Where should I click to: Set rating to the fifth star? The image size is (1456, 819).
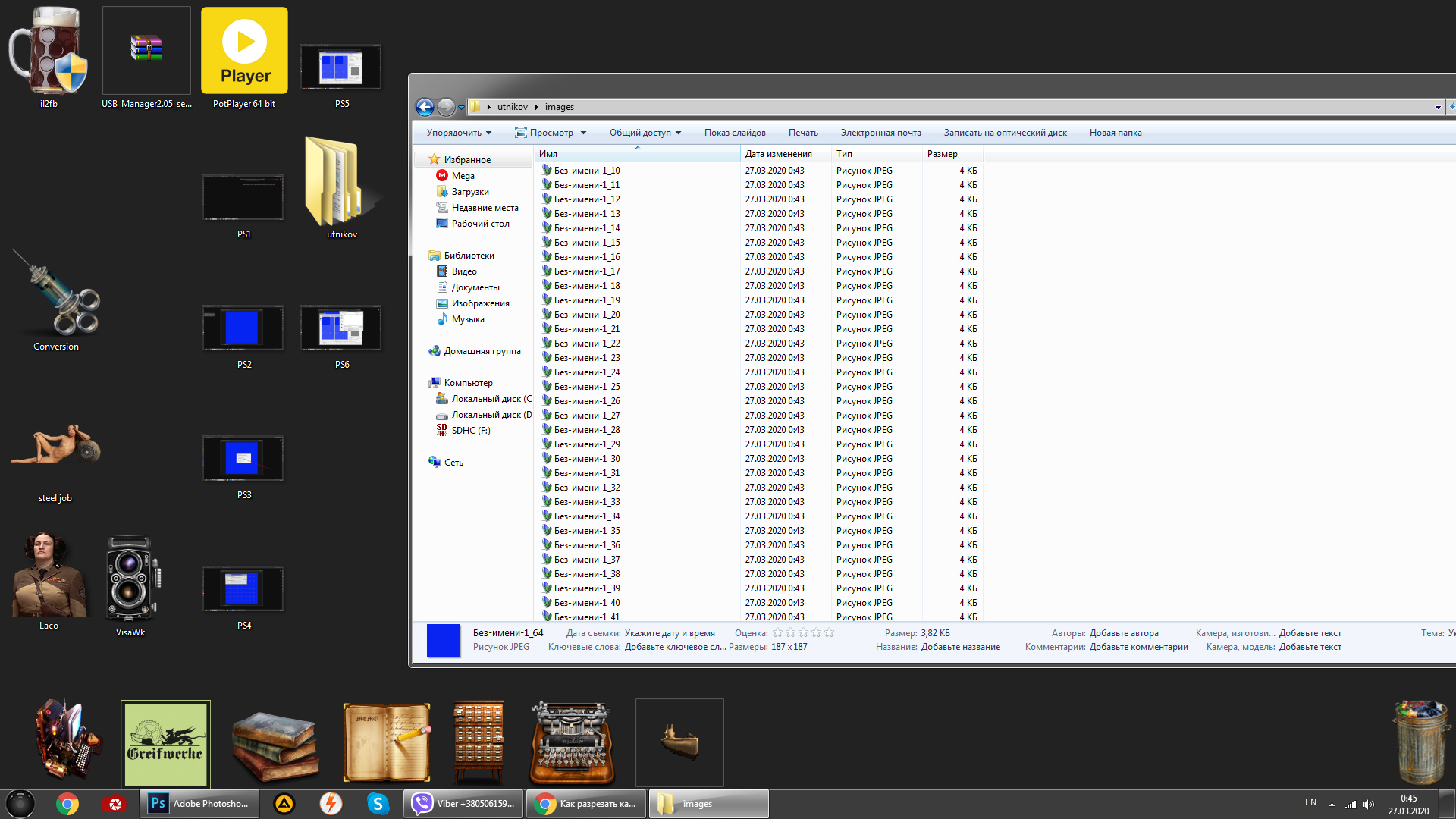pyautogui.click(x=829, y=633)
